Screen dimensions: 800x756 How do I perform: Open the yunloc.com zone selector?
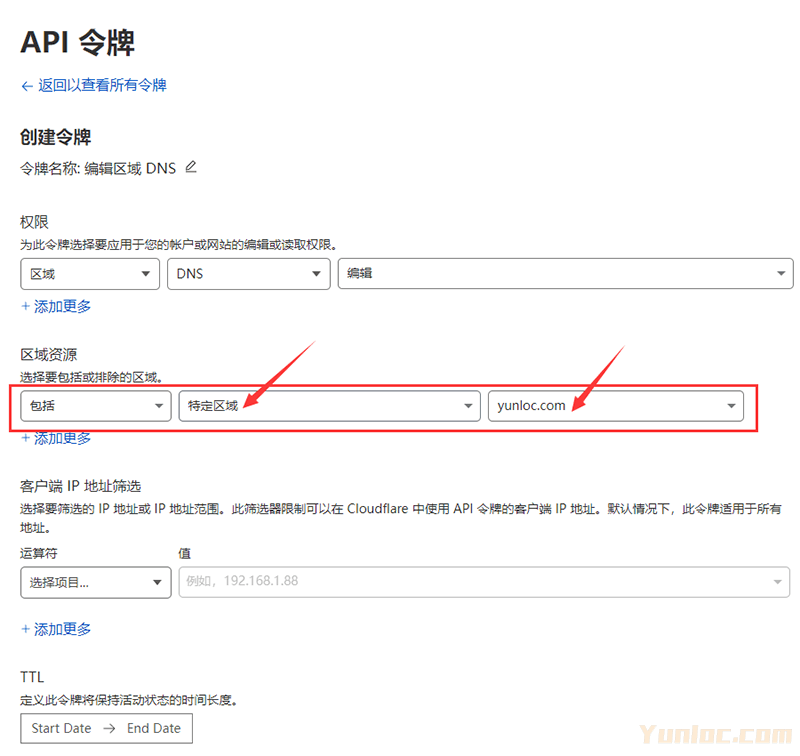click(615, 405)
